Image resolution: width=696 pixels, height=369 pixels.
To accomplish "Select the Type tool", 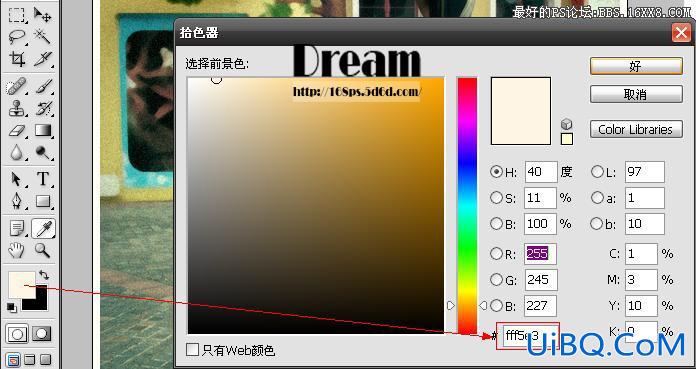I will (x=43, y=179).
